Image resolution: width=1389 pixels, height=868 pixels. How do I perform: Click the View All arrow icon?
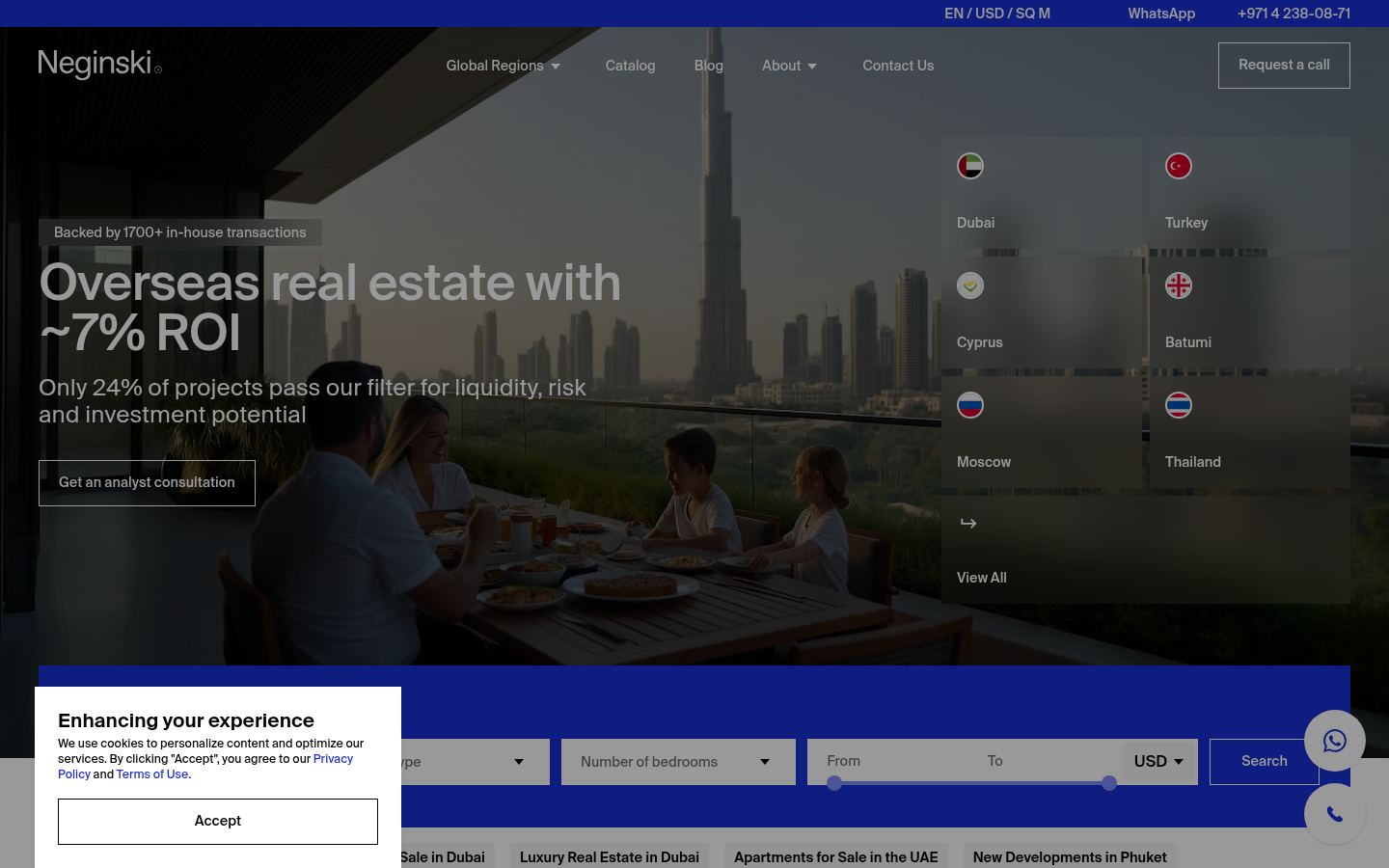tap(968, 523)
